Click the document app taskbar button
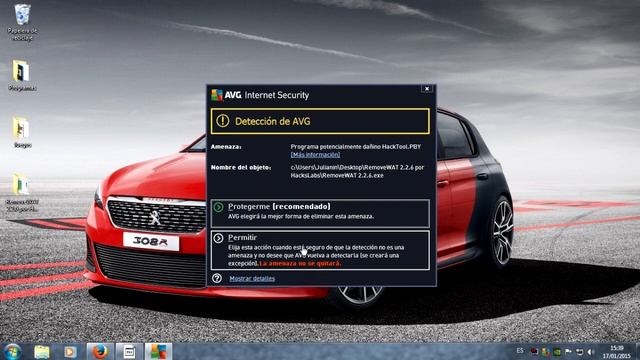This screenshot has height=360, width=640. click(129, 351)
